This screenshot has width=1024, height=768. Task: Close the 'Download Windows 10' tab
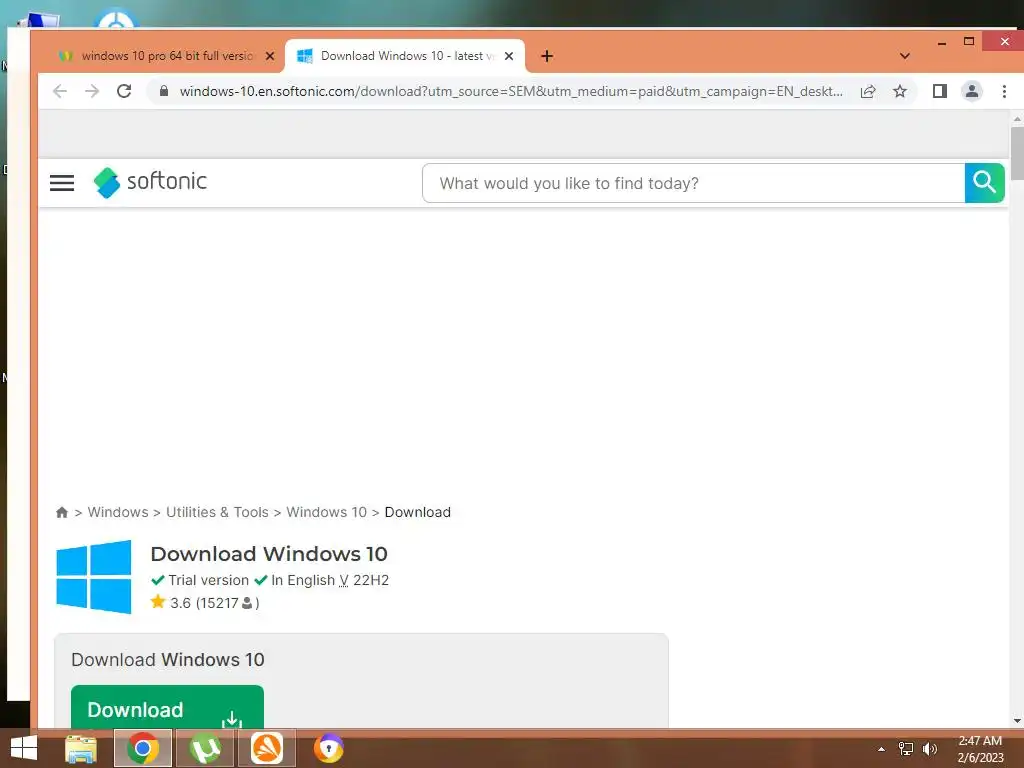pyautogui.click(x=509, y=56)
